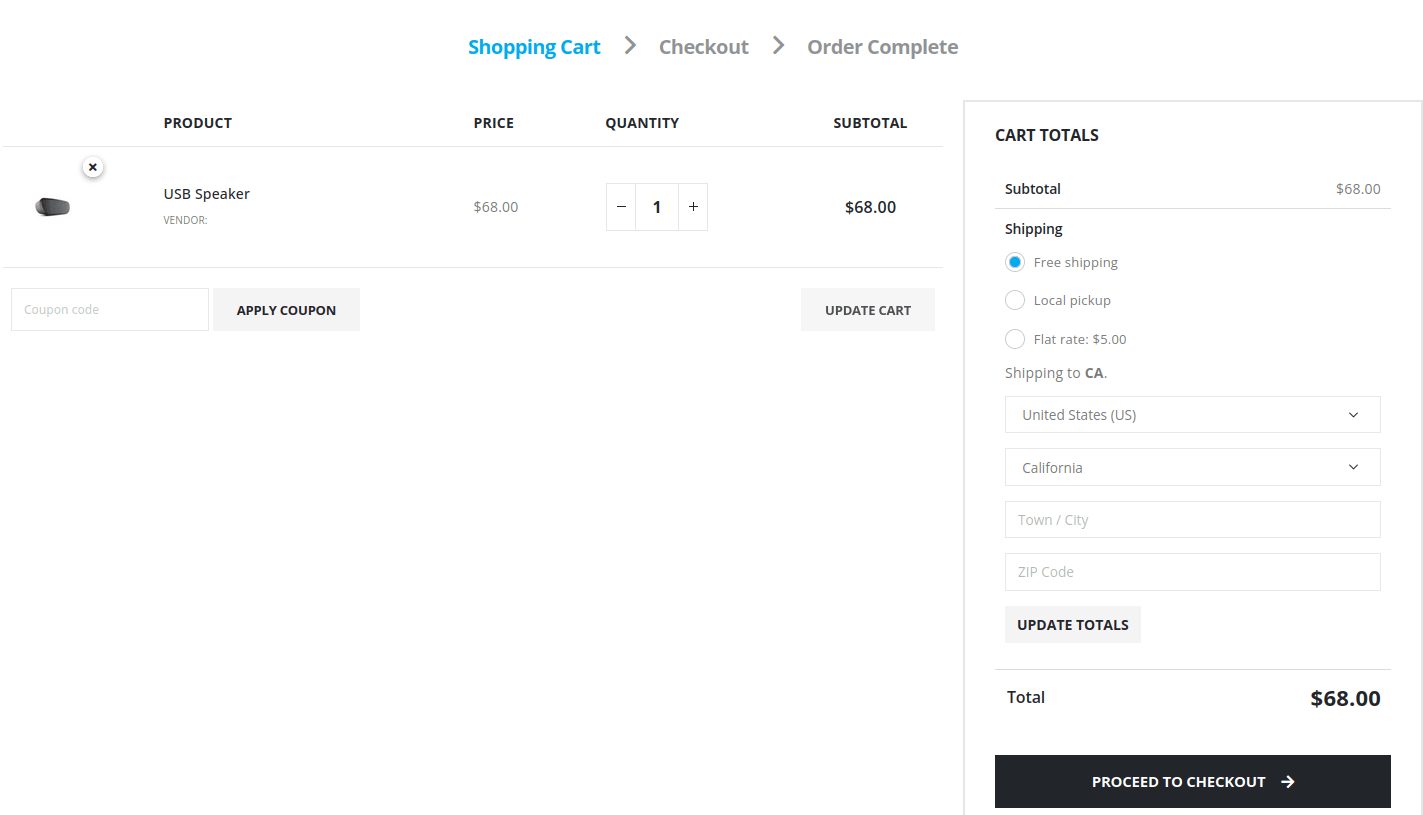Choose Local pickup shipping
The image size is (1423, 815).
1014,300
